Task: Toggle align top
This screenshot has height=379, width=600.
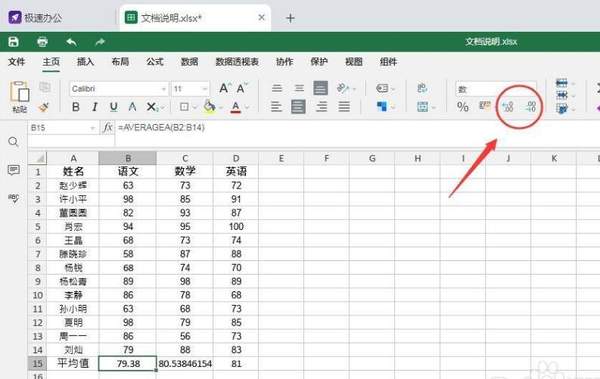Action: point(277,88)
